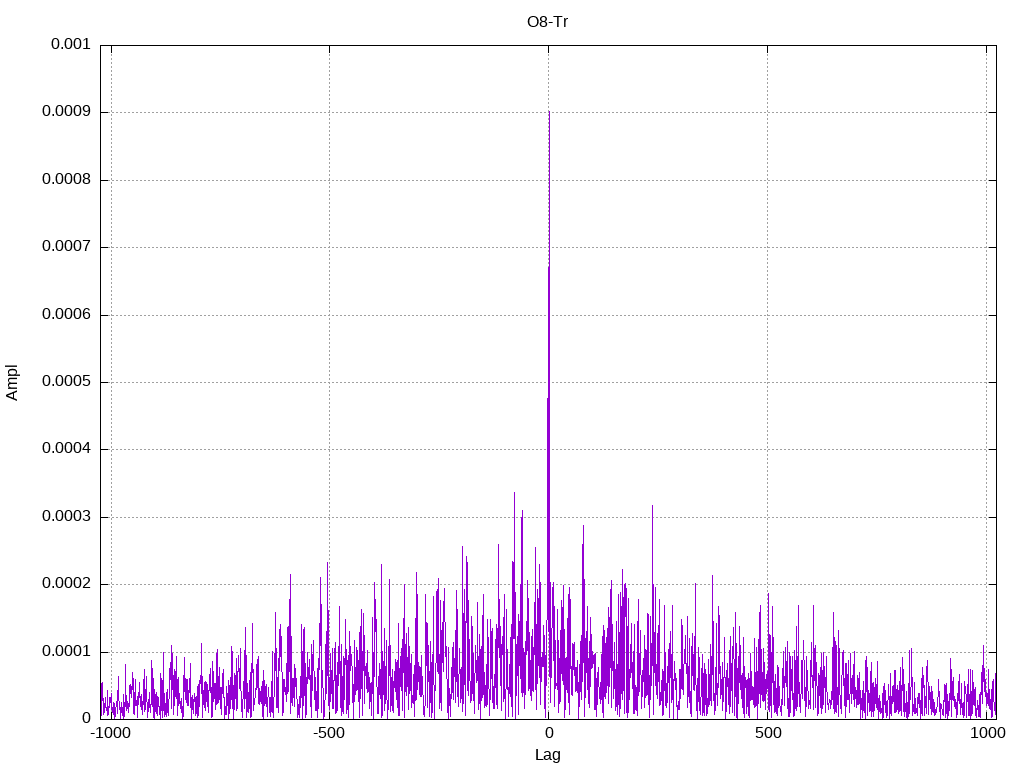Viewport: 1024px width, 768px height.
Task: Click the 0.0005 y-axis tick label
Action: tap(67, 381)
